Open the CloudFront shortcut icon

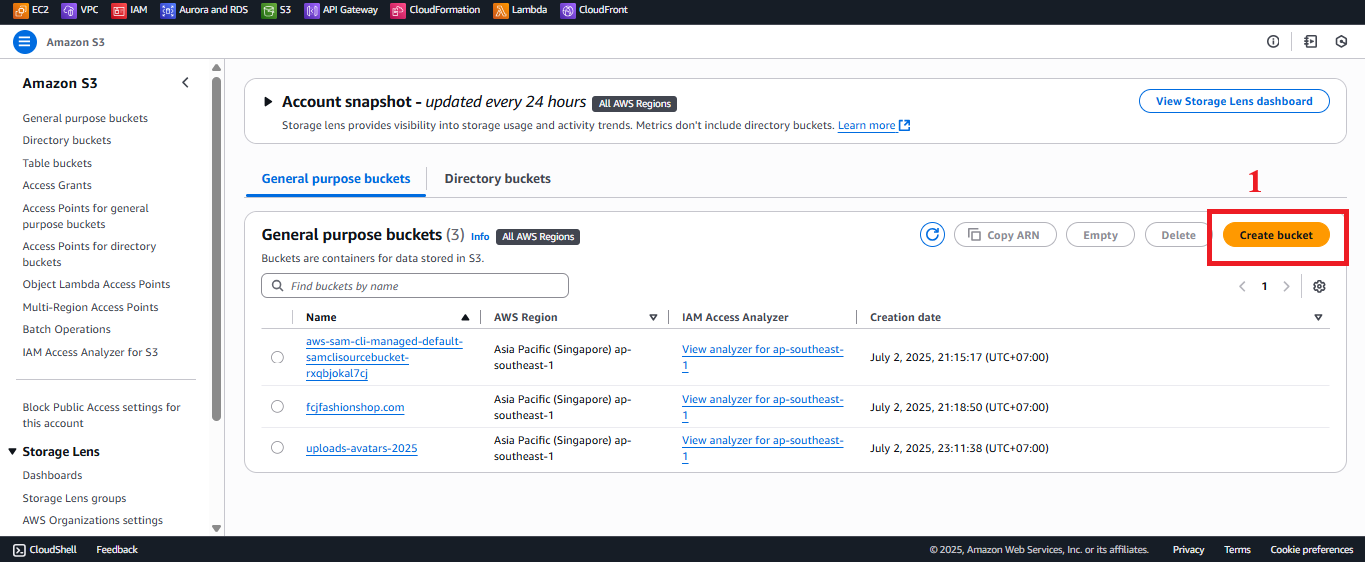coord(567,10)
